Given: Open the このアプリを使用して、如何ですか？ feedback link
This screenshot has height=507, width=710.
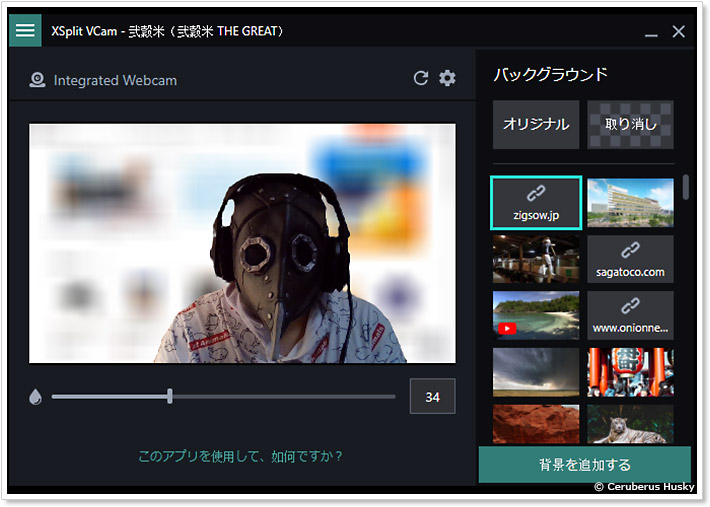Looking at the screenshot, I should (240, 456).
